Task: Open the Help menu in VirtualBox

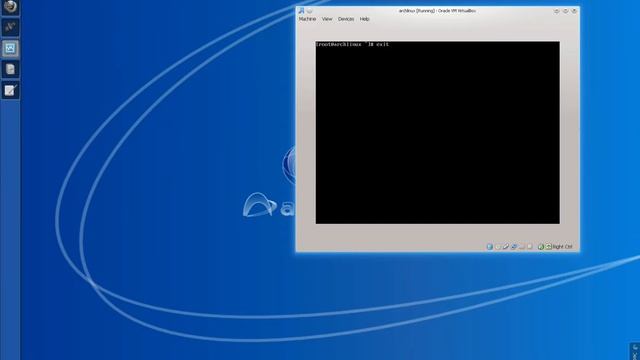Action: pos(364,19)
